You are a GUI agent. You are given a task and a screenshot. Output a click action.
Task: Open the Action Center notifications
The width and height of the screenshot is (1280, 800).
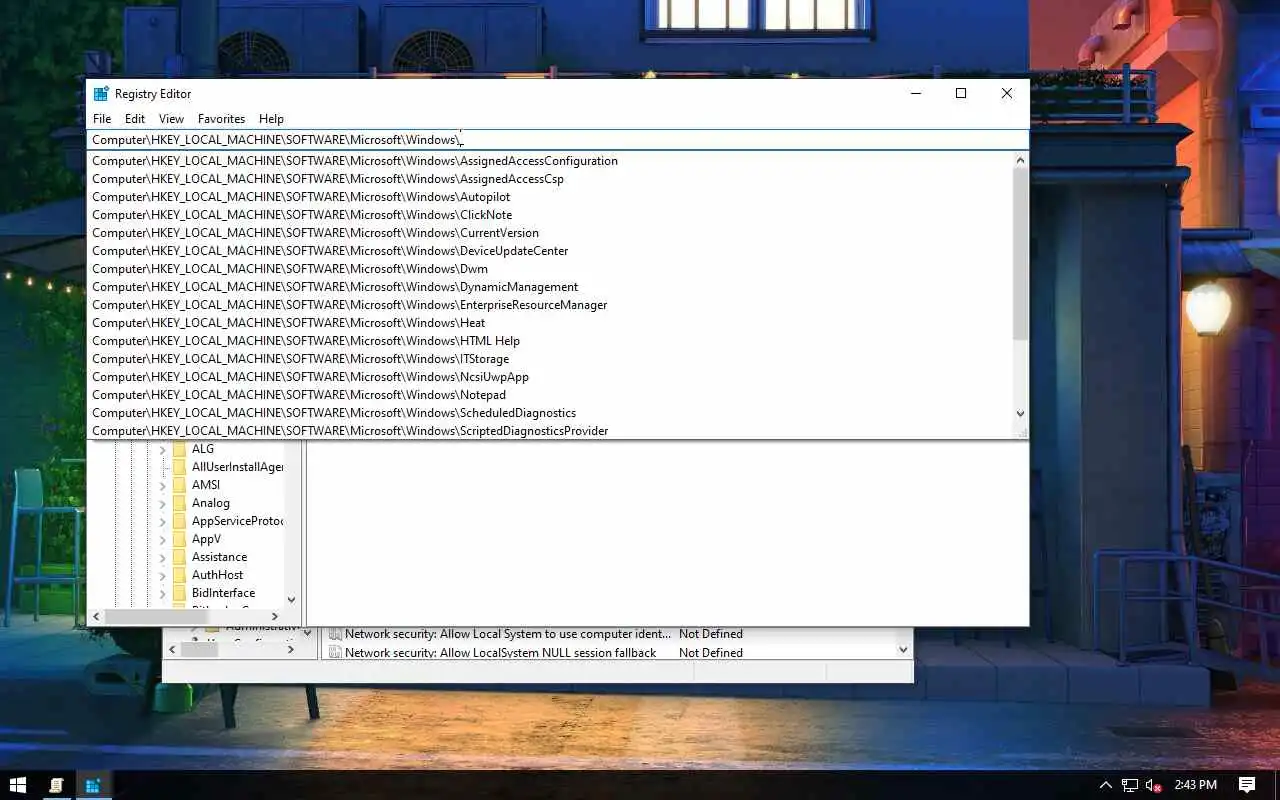click(1247, 785)
